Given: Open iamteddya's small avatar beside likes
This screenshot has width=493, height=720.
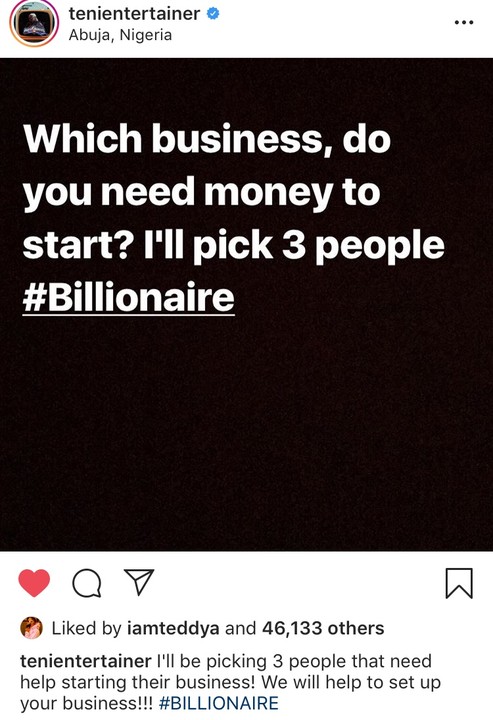Looking at the screenshot, I should pyautogui.click(x=32, y=628).
